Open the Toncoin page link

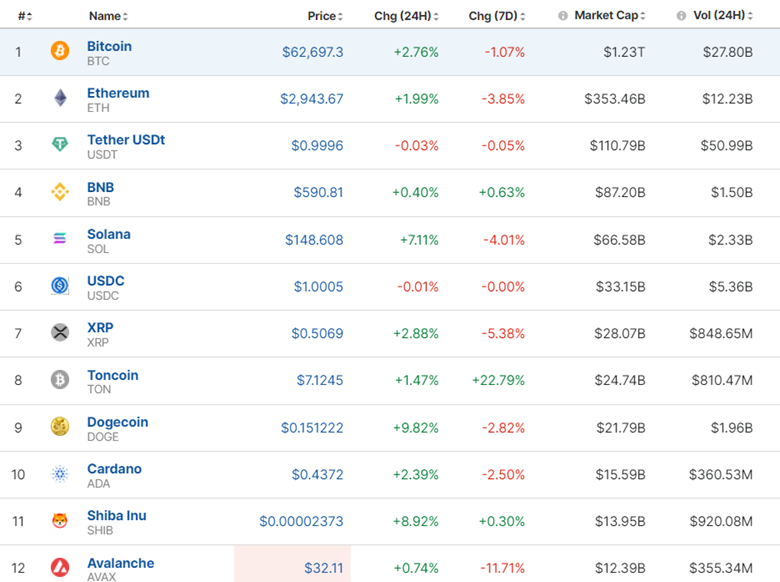pyautogui.click(x=113, y=375)
